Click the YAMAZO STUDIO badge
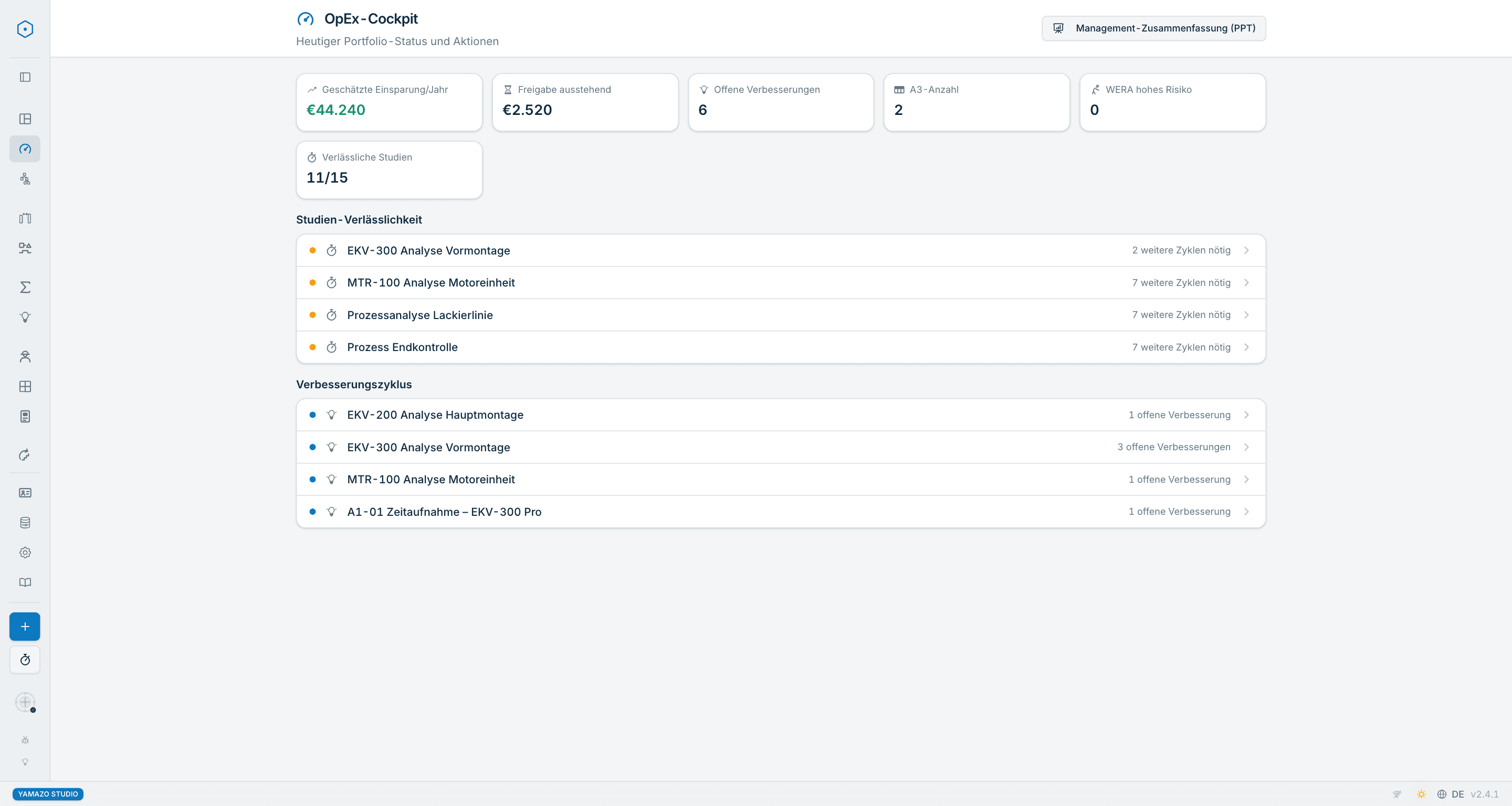The height and width of the screenshot is (806, 1512). [x=48, y=794]
